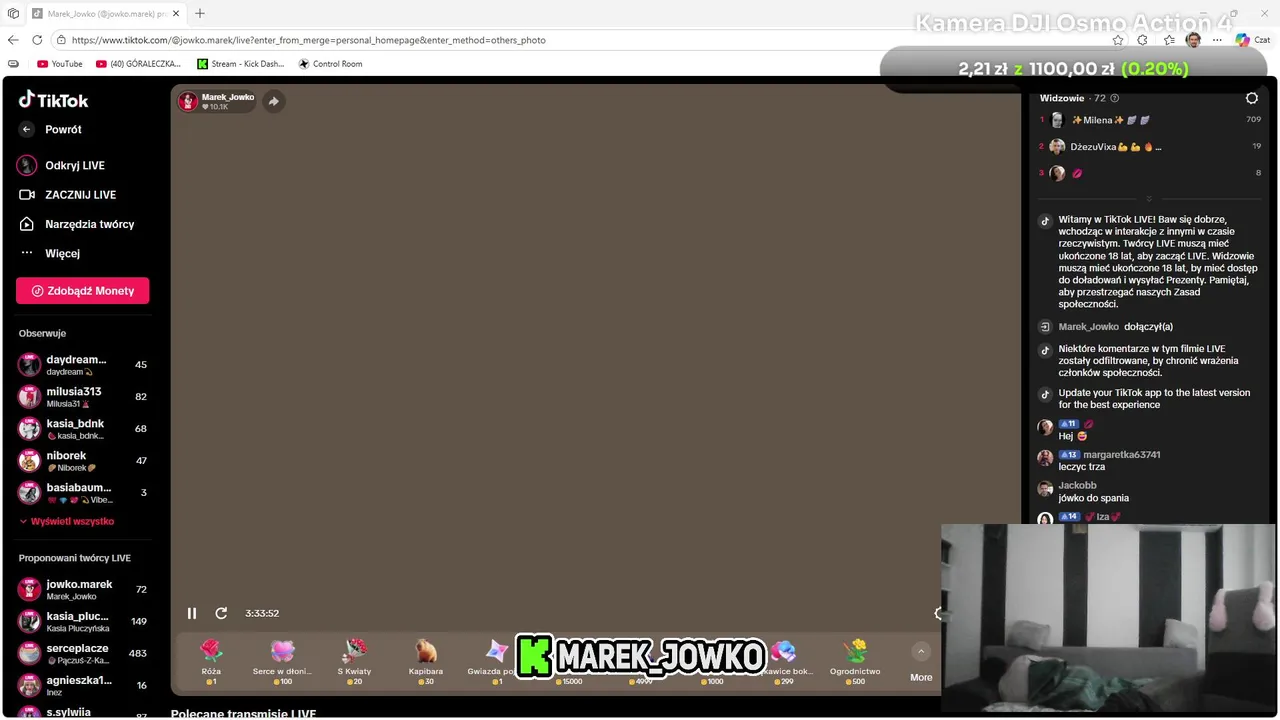The height and width of the screenshot is (720, 1280).
Task: Add page to favorites star icon
Action: [1117, 40]
